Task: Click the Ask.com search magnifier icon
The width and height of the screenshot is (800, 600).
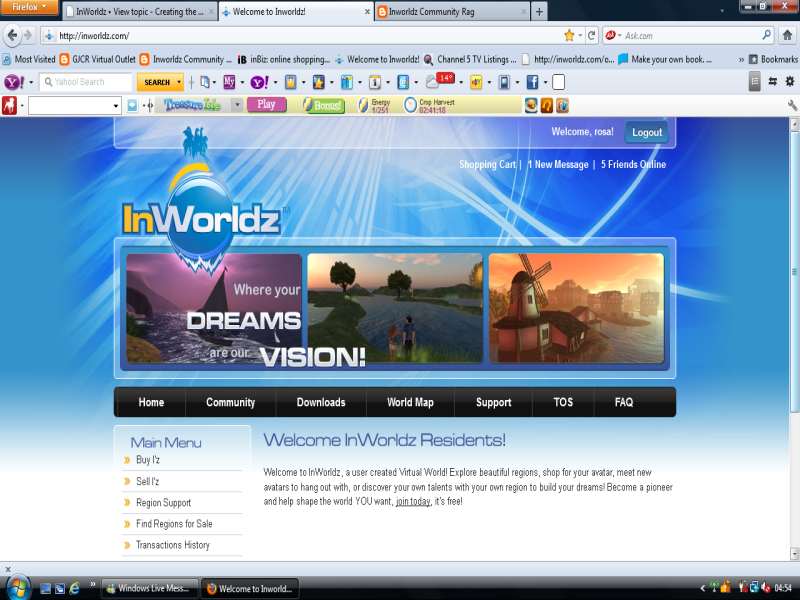Action: (766, 35)
